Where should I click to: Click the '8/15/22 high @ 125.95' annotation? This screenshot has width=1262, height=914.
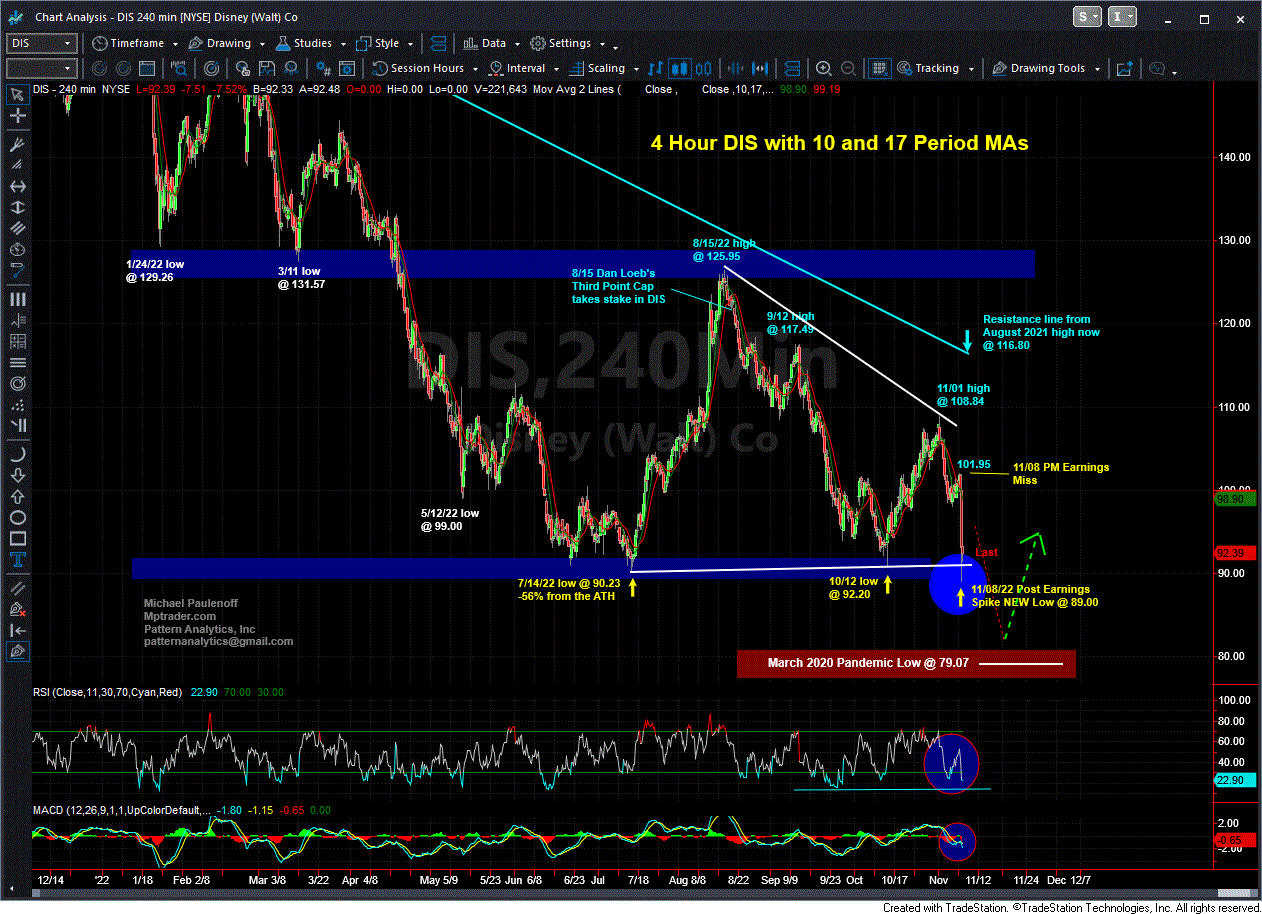(x=725, y=250)
